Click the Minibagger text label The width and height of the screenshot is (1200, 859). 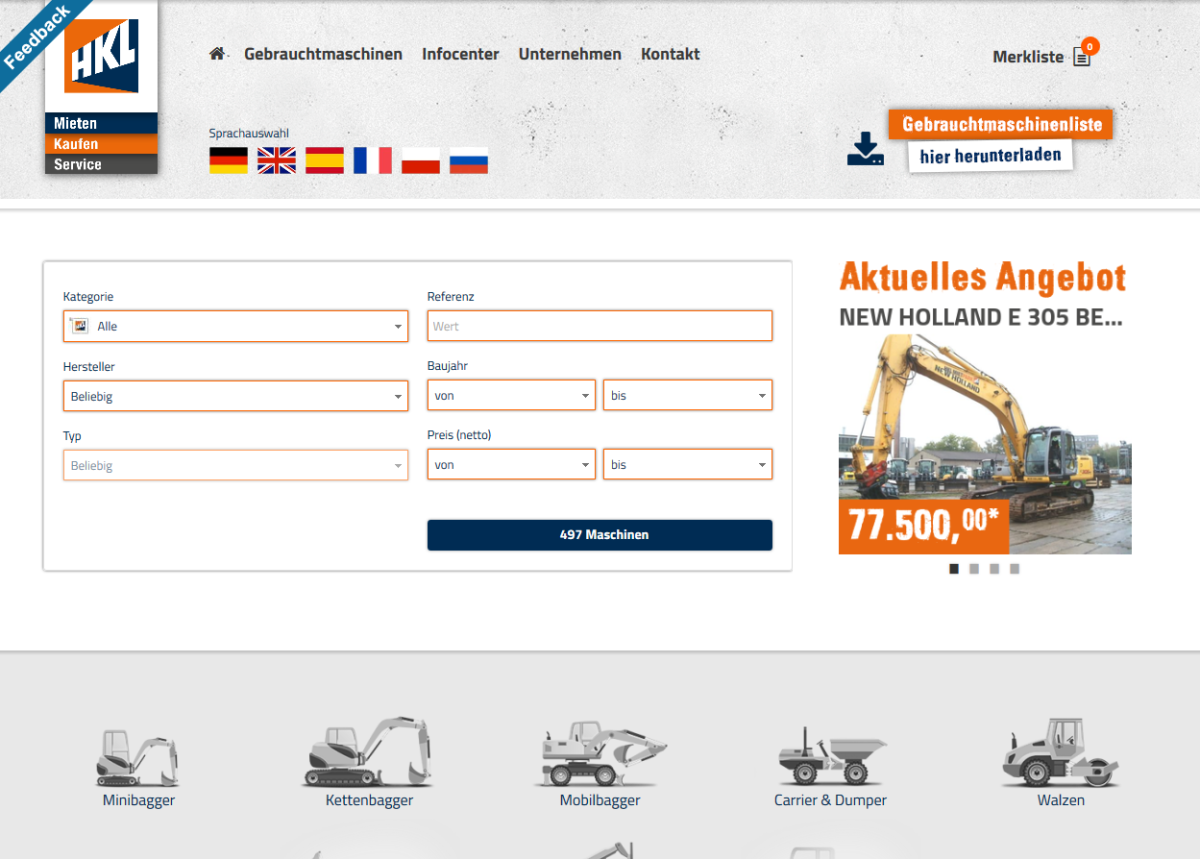pyautogui.click(x=138, y=800)
